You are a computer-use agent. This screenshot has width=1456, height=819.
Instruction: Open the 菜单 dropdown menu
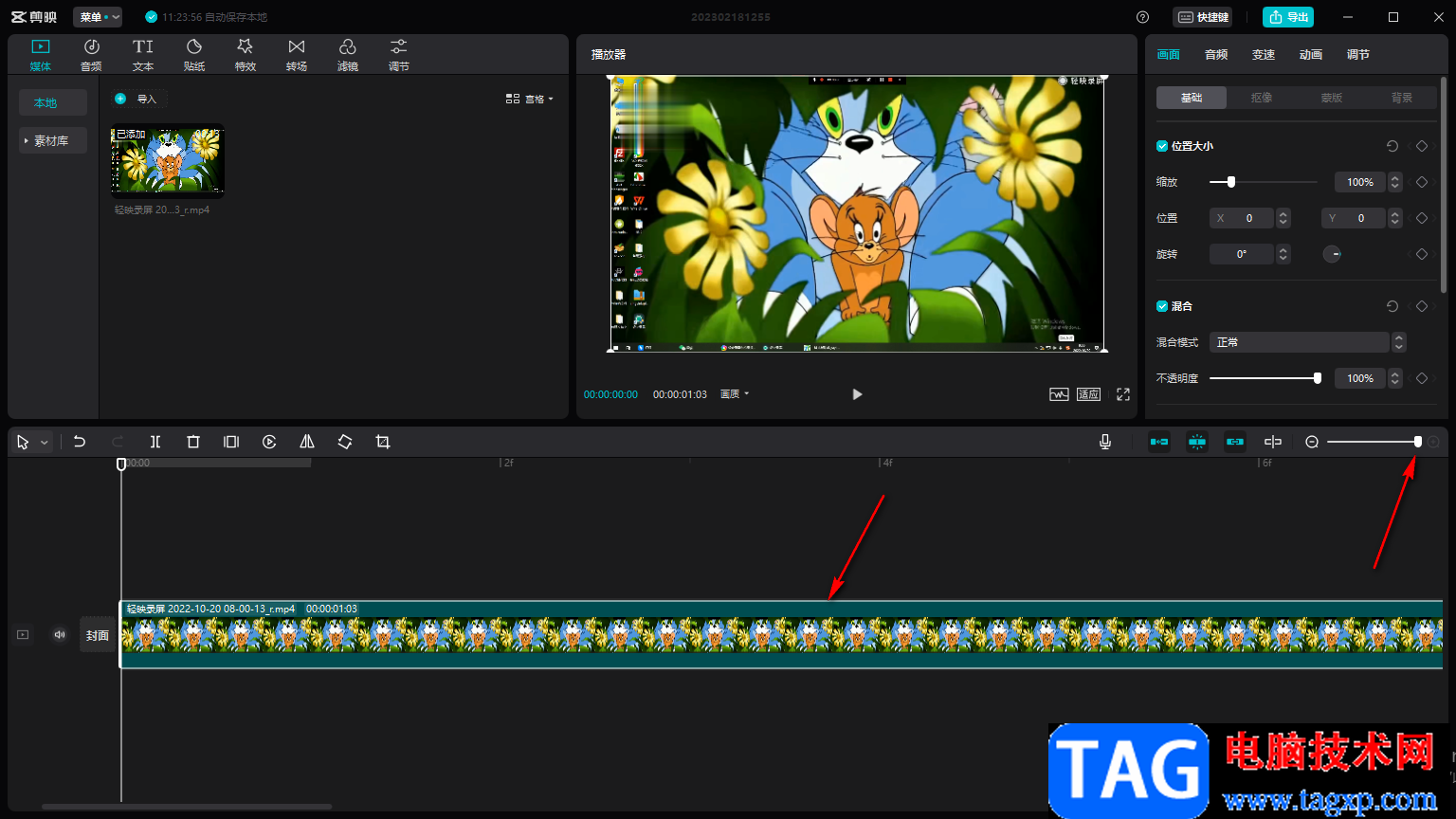(98, 17)
